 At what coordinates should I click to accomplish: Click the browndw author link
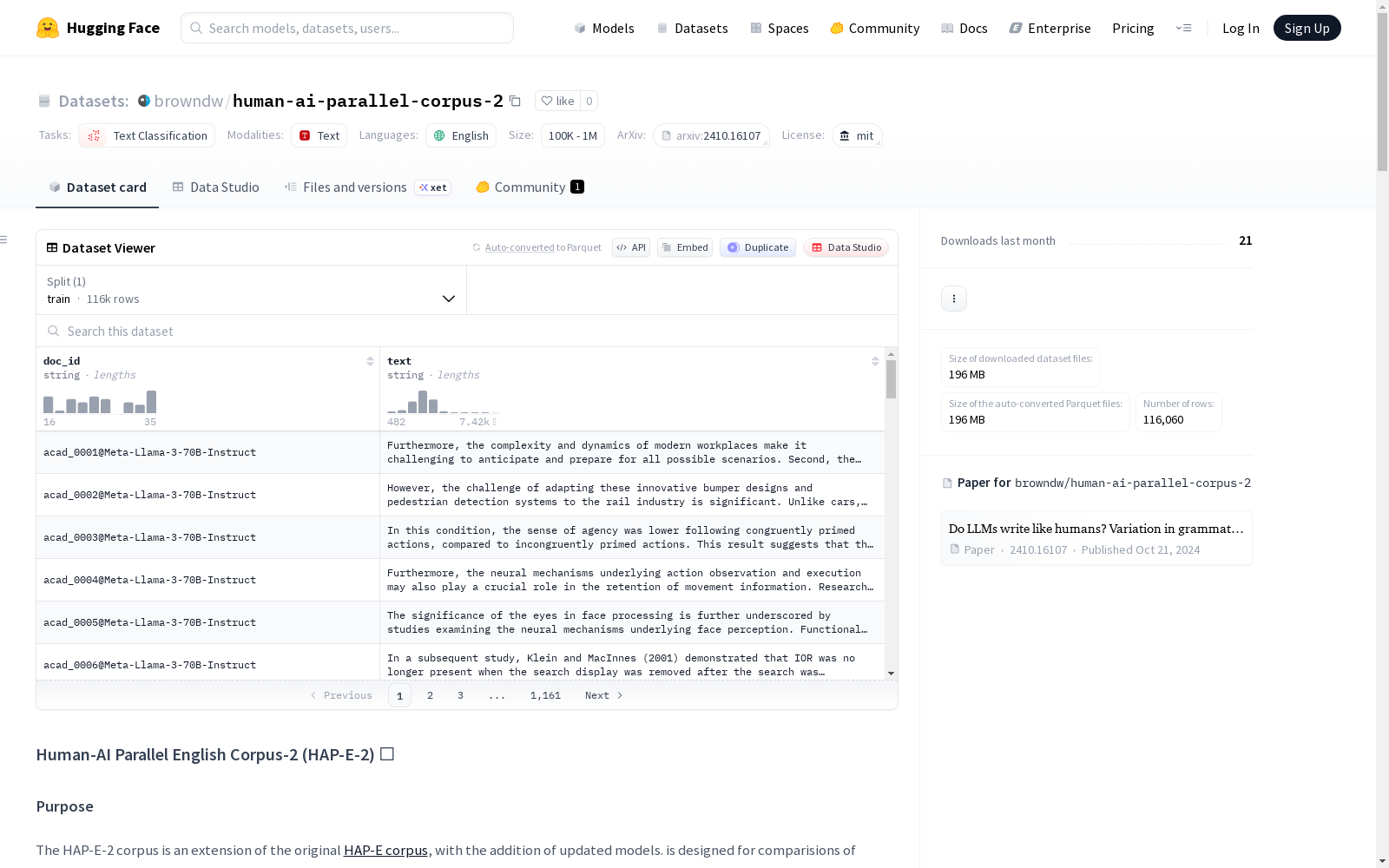click(x=188, y=101)
